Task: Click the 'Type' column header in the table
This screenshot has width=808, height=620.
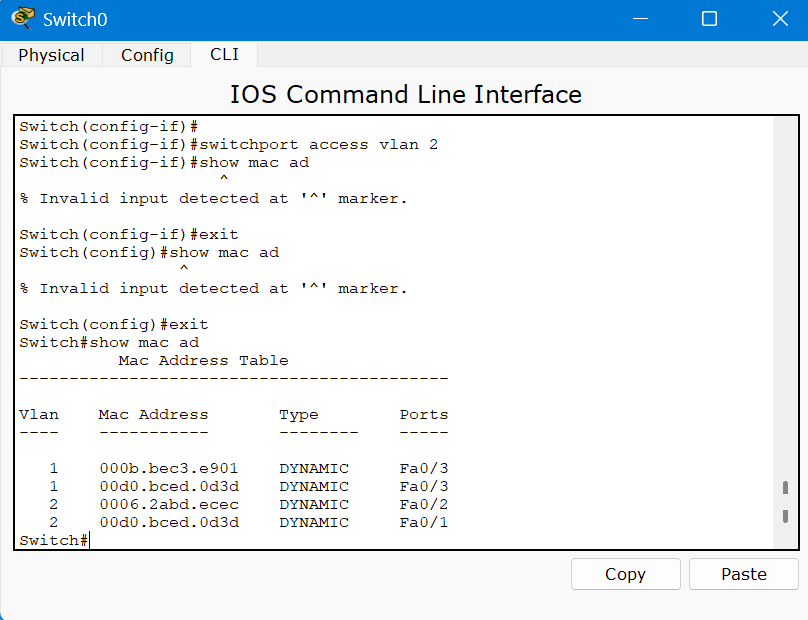Action: point(298,415)
